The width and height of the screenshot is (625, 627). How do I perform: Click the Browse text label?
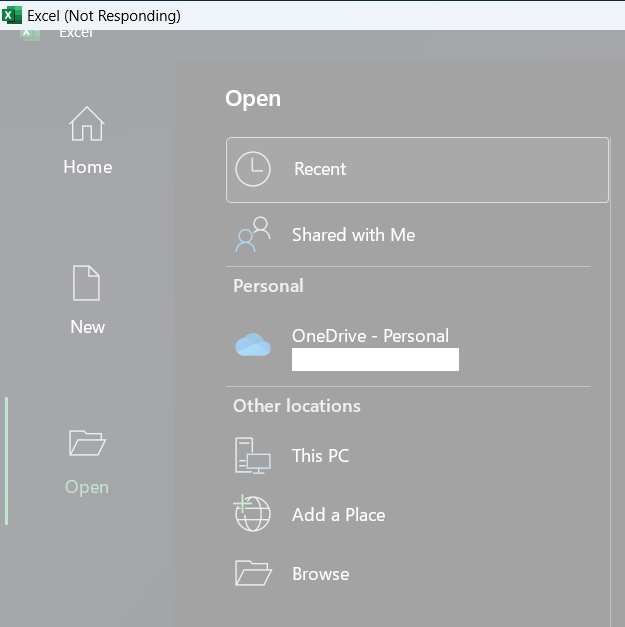tap(320, 574)
